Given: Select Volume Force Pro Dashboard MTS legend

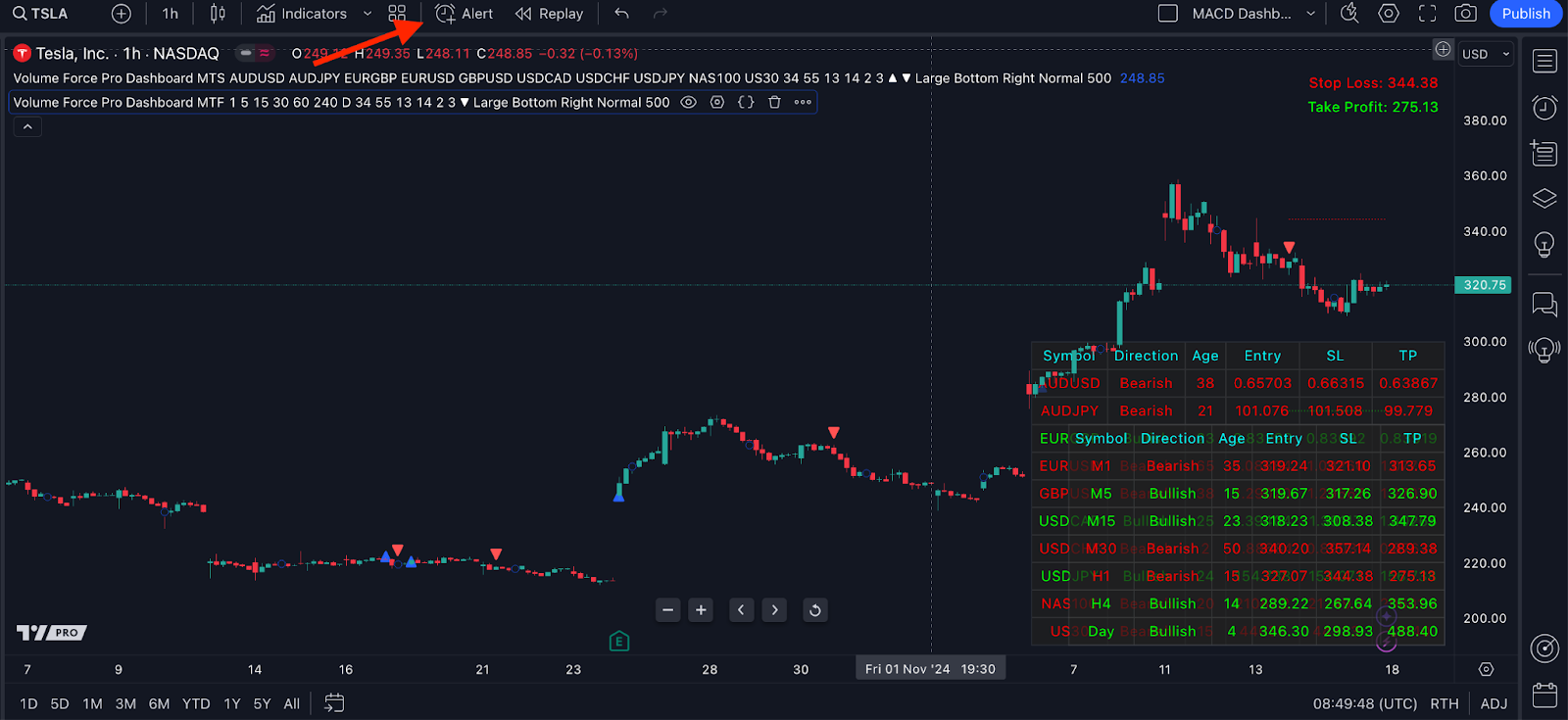Looking at the screenshot, I should pyautogui.click(x=562, y=78).
